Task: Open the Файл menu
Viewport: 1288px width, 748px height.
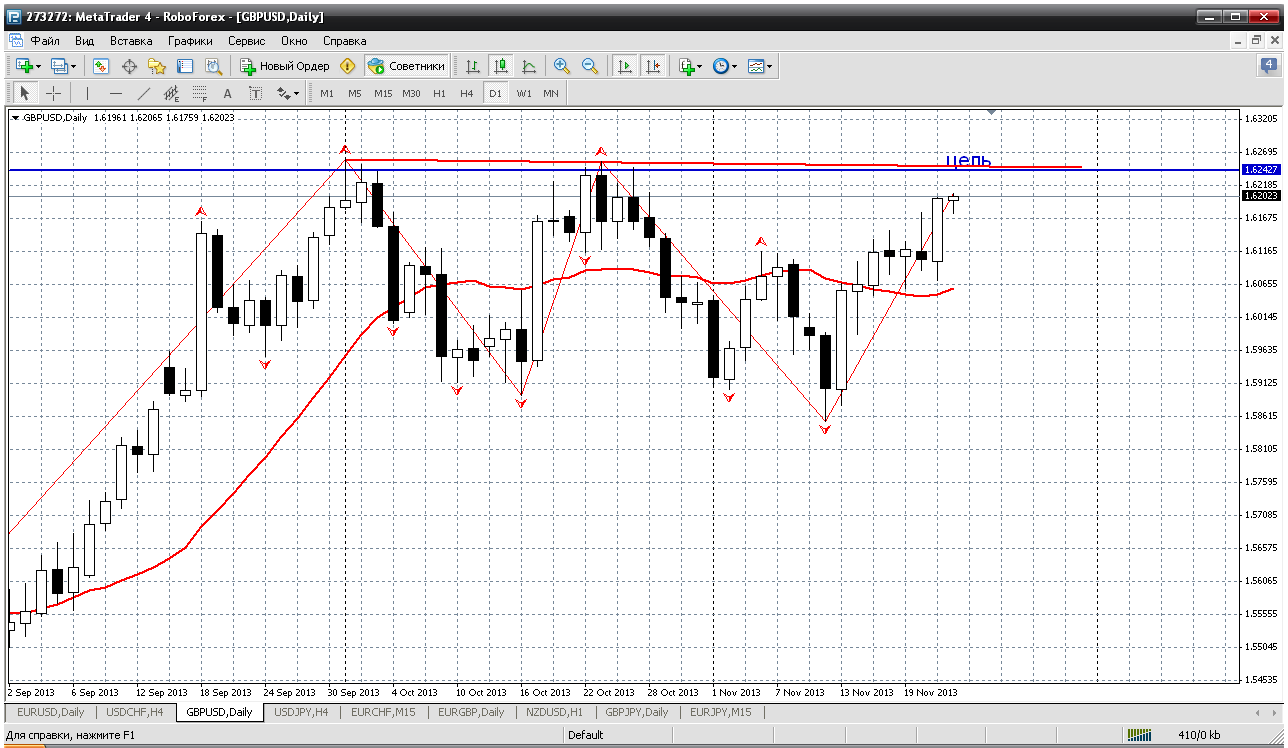Action: click(x=45, y=41)
